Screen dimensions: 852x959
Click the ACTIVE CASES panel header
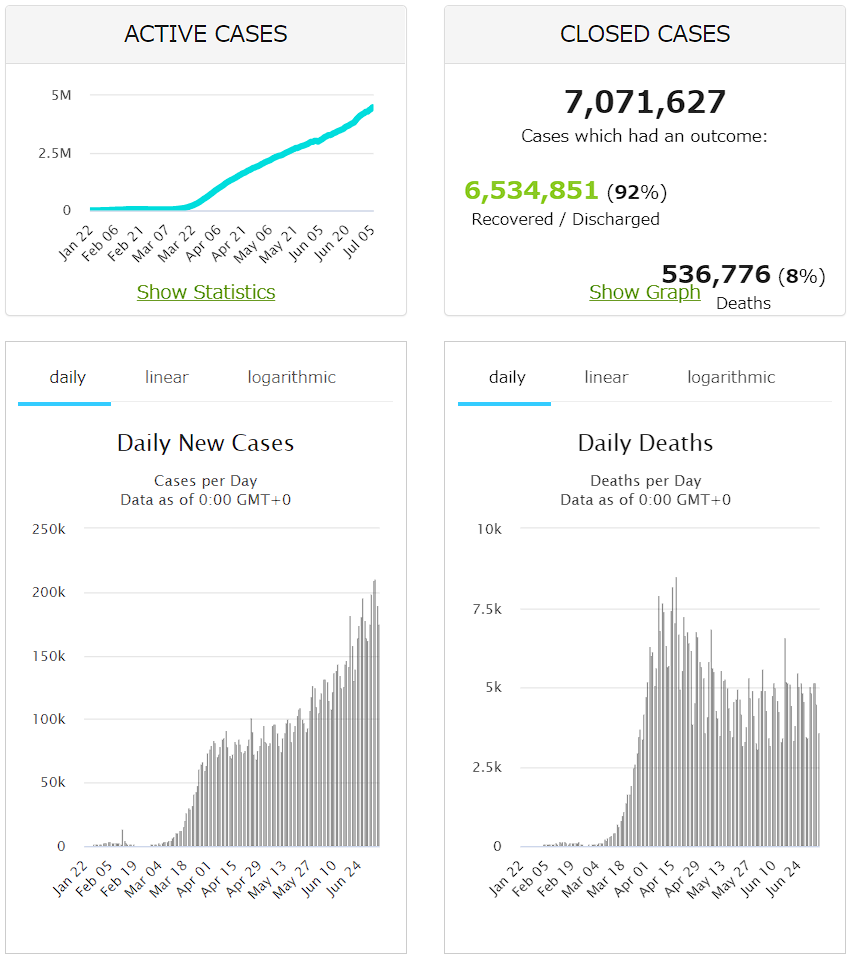pos(206,34)
